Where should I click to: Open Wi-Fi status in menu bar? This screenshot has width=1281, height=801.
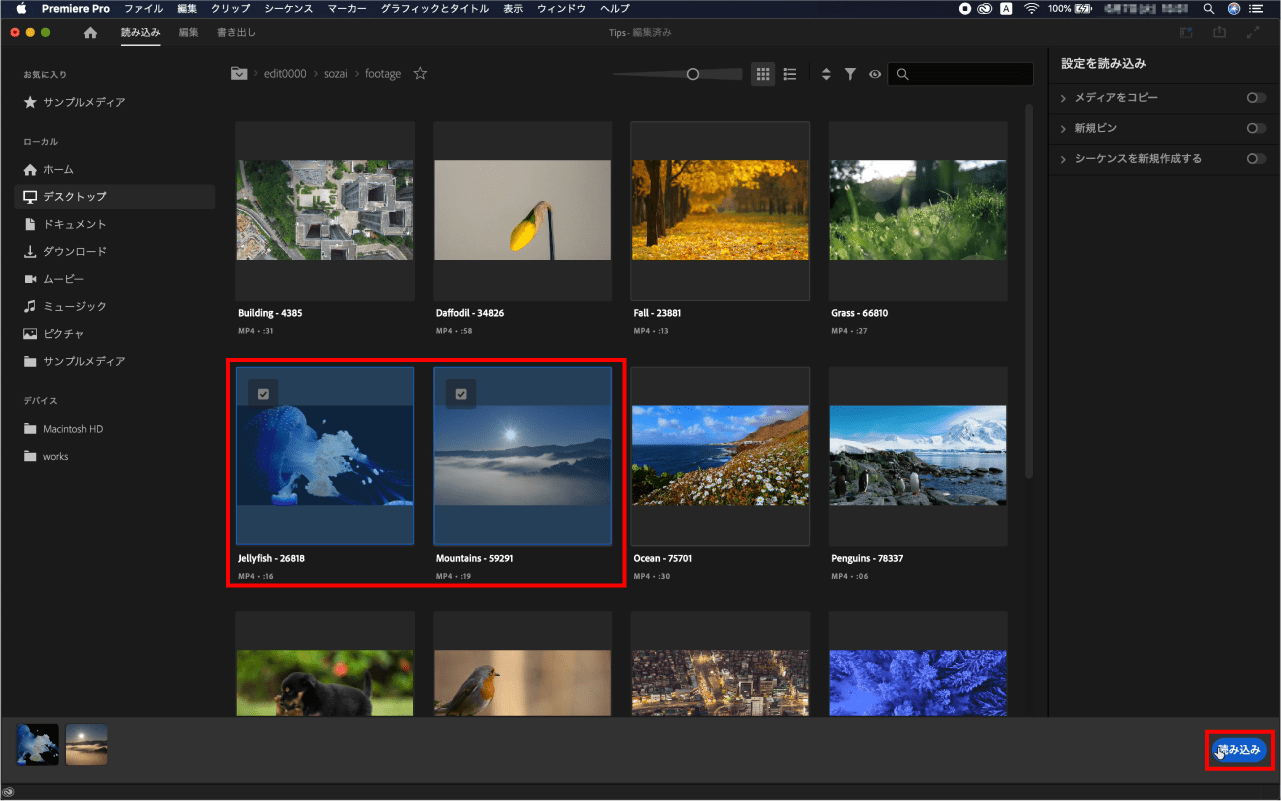click(x=1031, y=8)
